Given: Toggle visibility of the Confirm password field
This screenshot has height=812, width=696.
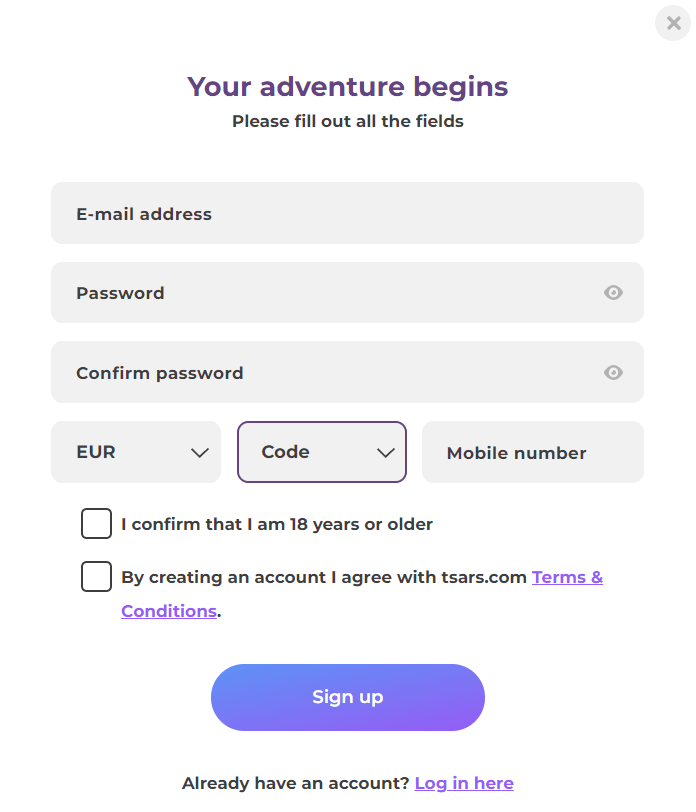Looking at the screenshot, I should pyautogui.click(x=613, y=373).
